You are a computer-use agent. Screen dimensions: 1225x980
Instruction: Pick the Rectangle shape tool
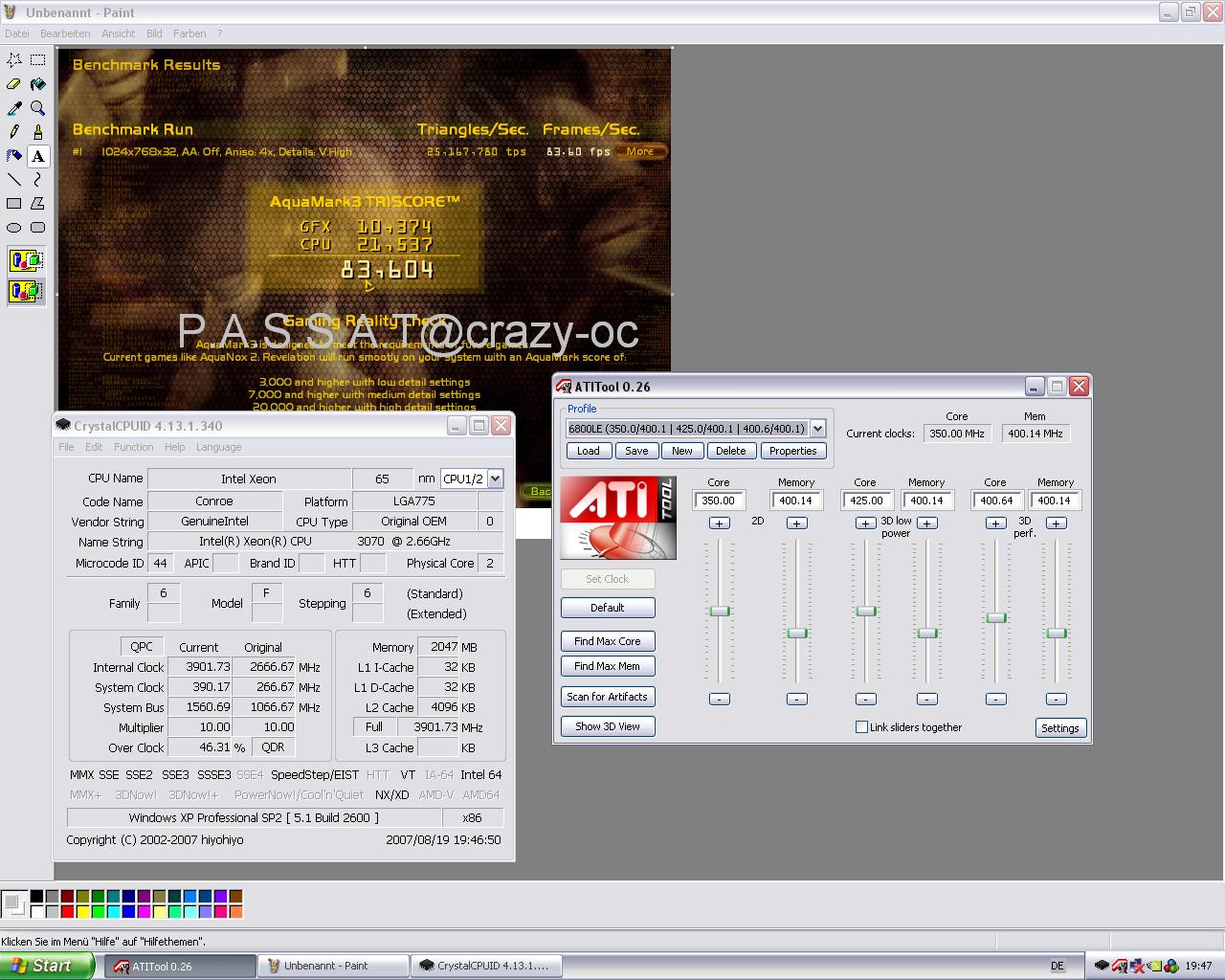14,204
